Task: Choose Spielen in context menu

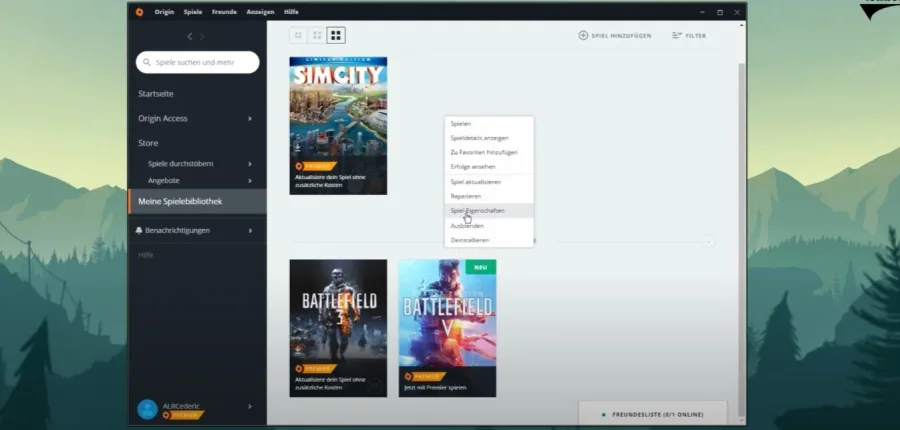Action: pos(489,123)
